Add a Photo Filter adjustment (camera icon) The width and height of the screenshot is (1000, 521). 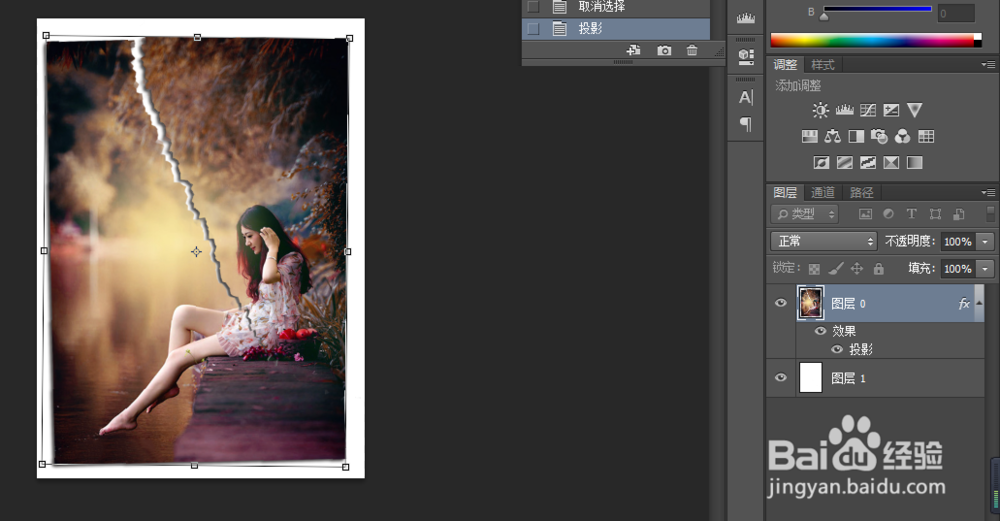point(879,136)
